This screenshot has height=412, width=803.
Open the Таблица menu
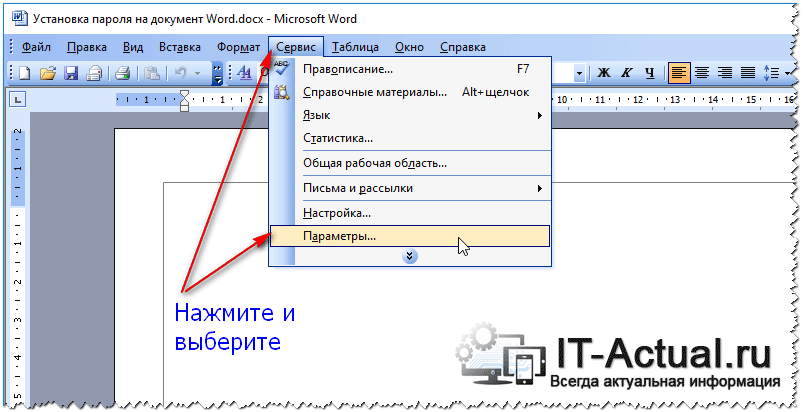355,47
